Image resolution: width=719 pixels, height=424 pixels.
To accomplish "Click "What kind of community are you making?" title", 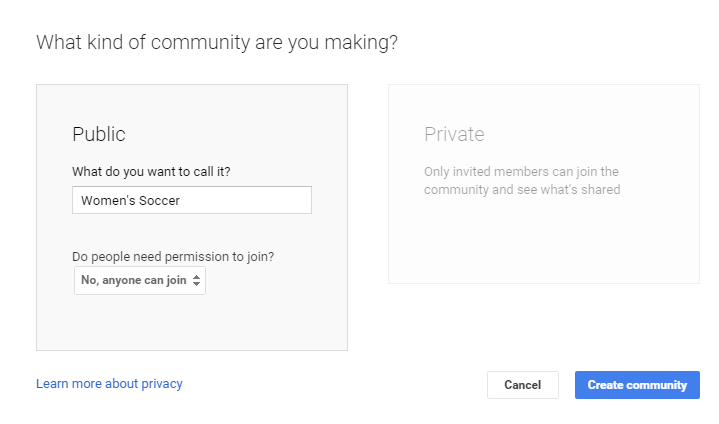I will (216, 42).
